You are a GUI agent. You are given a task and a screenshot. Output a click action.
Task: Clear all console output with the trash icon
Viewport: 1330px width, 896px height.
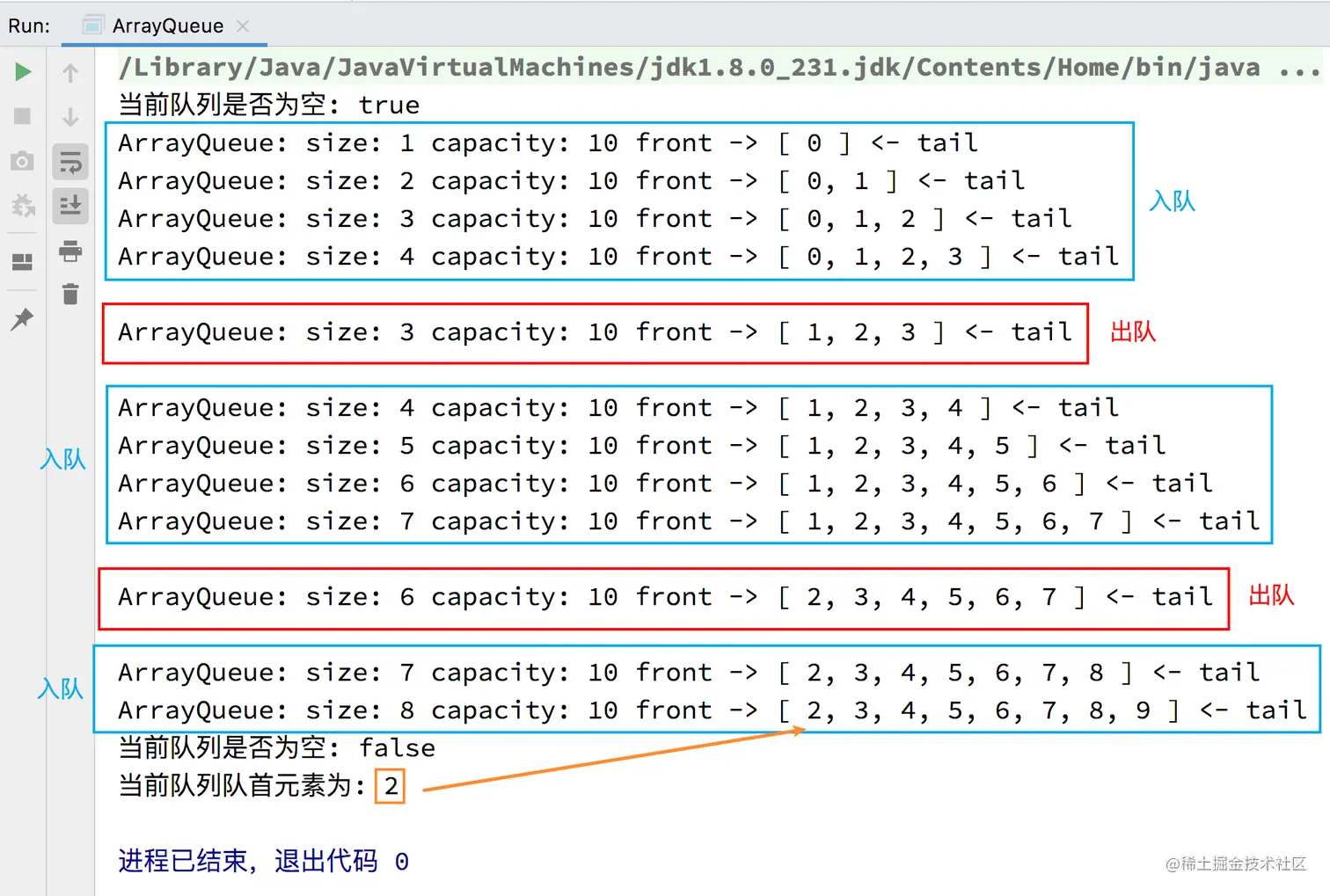(x=70, y=295)
